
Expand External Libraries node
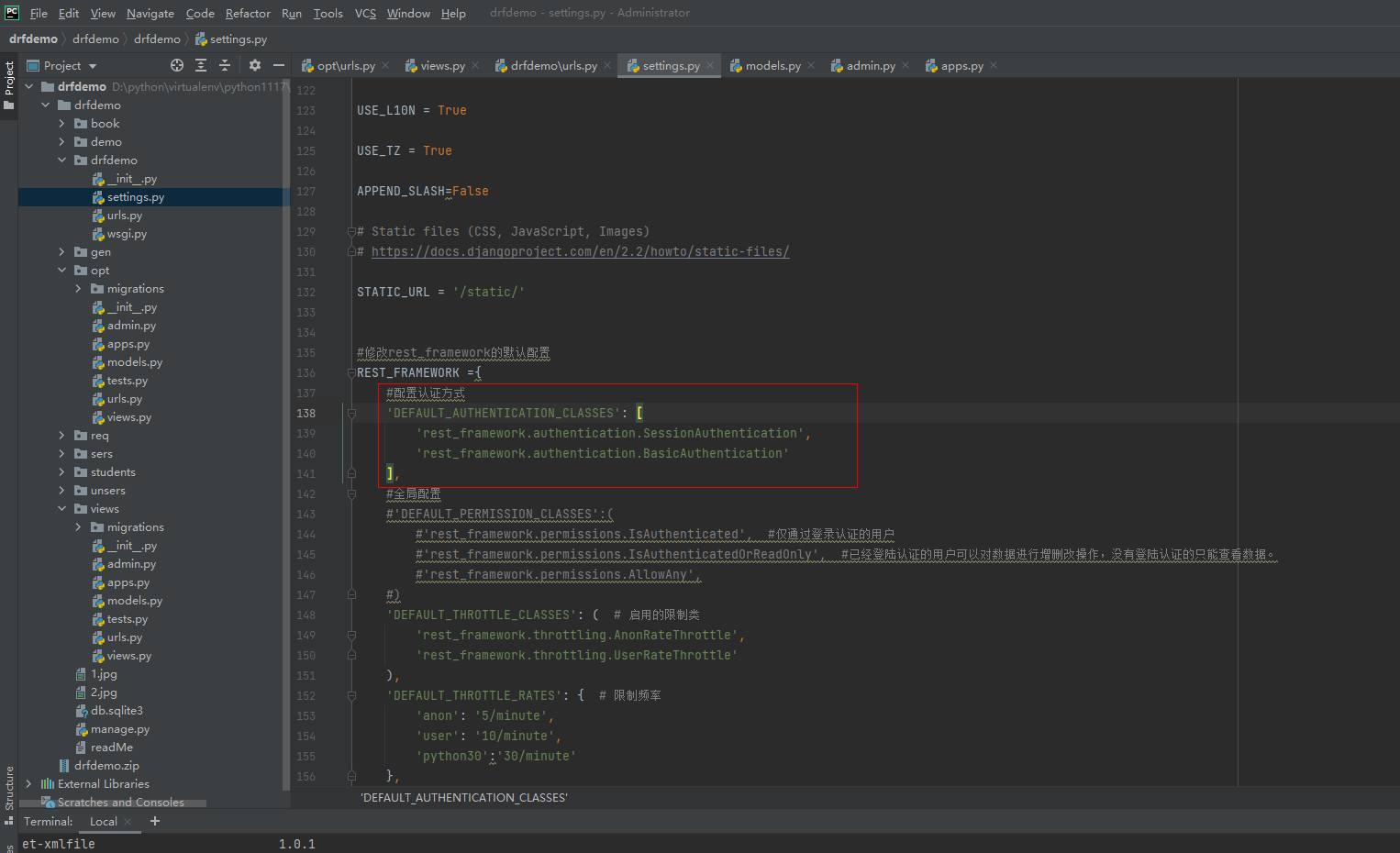tap(28, 783)
